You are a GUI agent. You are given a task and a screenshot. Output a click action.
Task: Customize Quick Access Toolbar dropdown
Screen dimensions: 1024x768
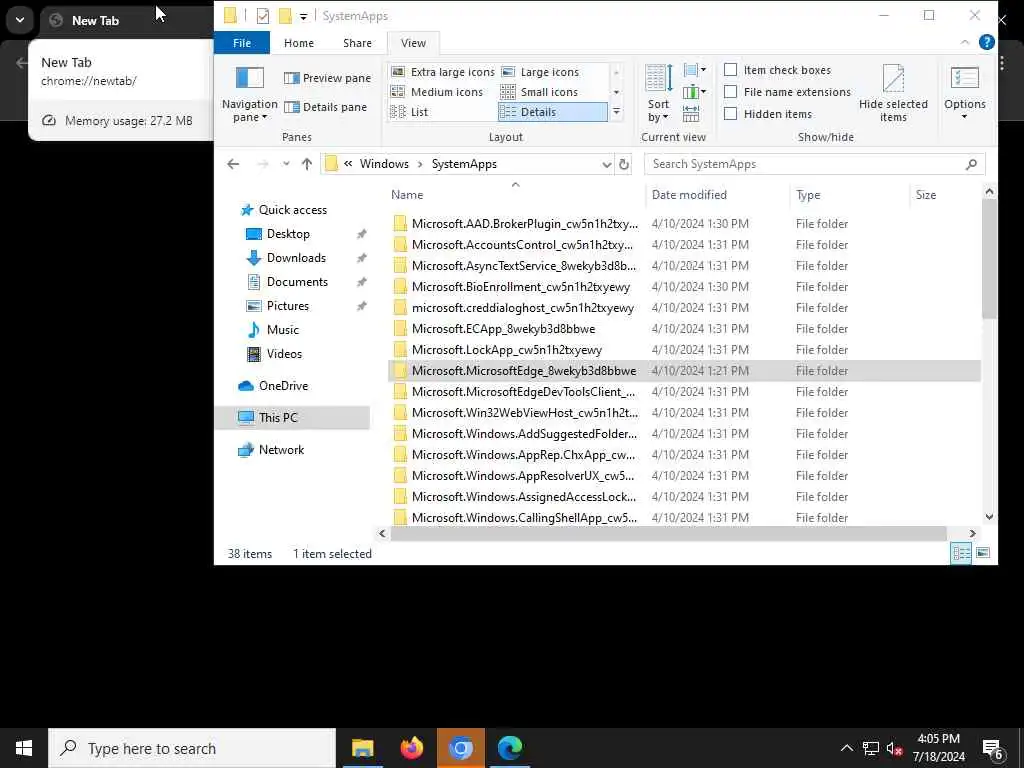coord(303,16)
